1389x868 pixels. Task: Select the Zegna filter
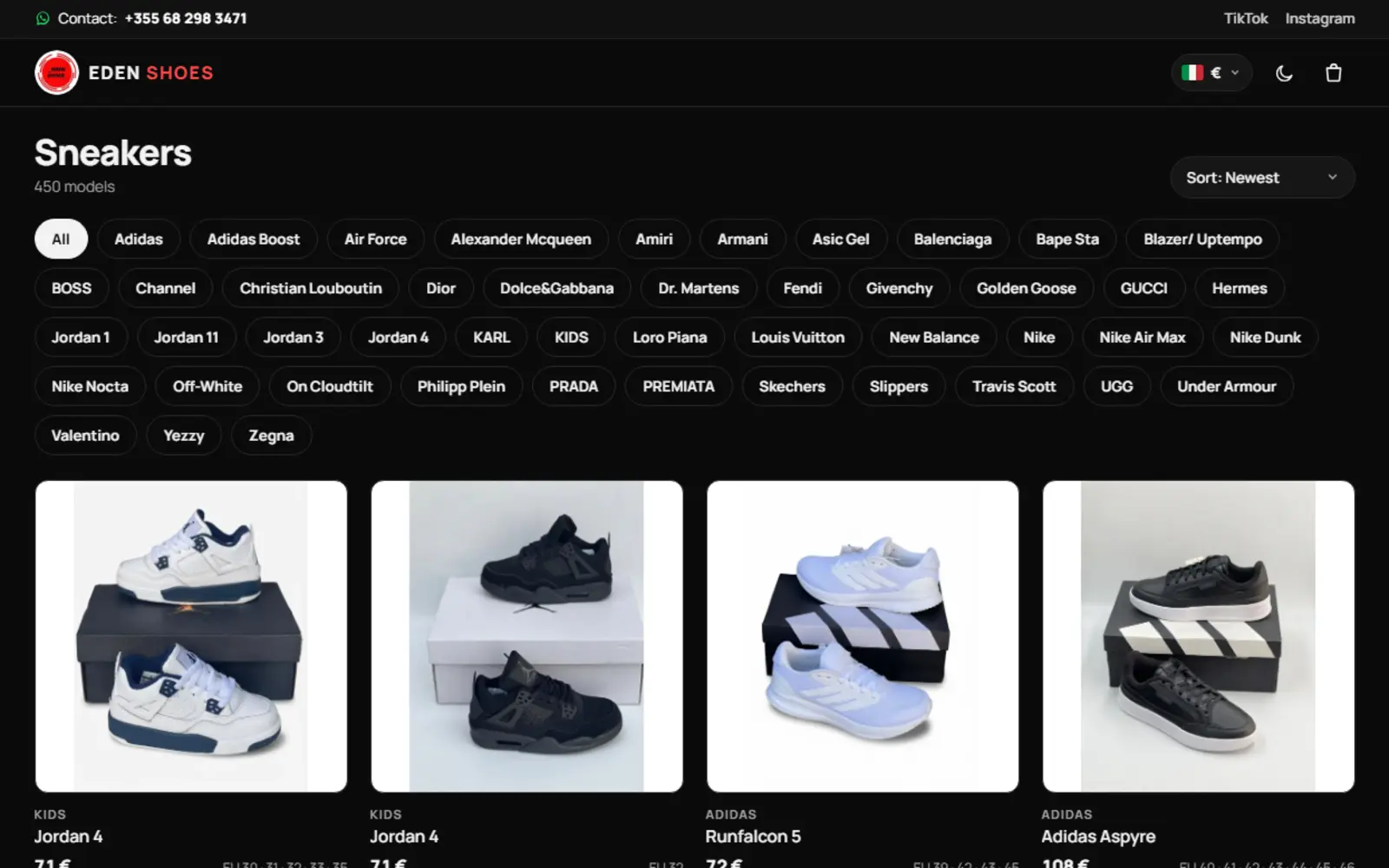(272, 436)
